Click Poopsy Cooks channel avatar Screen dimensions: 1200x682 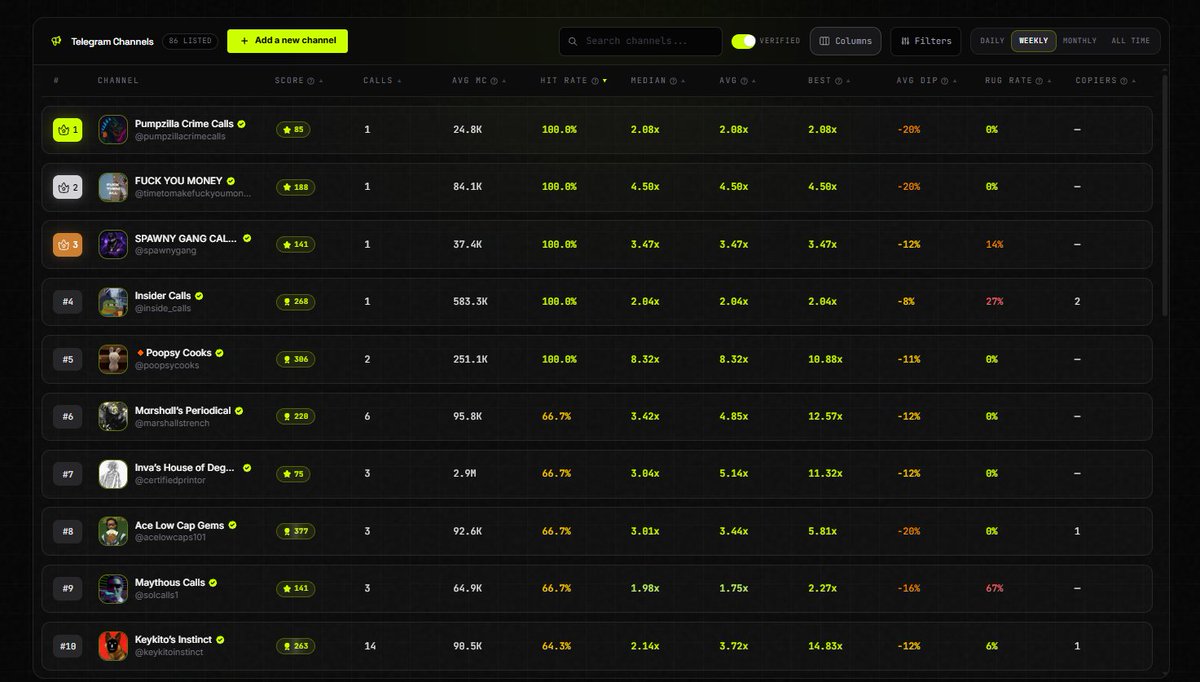point(113,359)
